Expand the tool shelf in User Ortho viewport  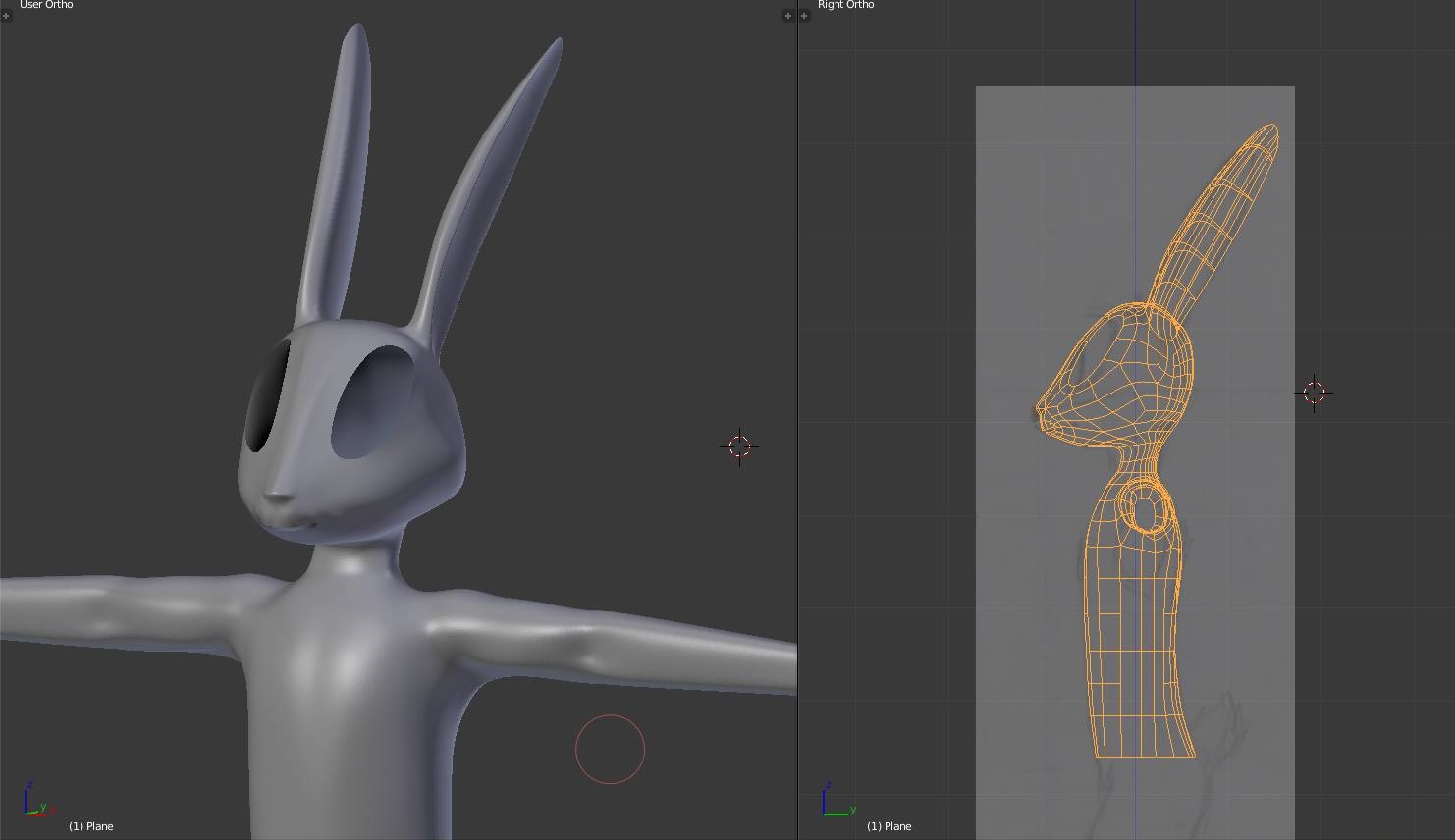[6, 16]
